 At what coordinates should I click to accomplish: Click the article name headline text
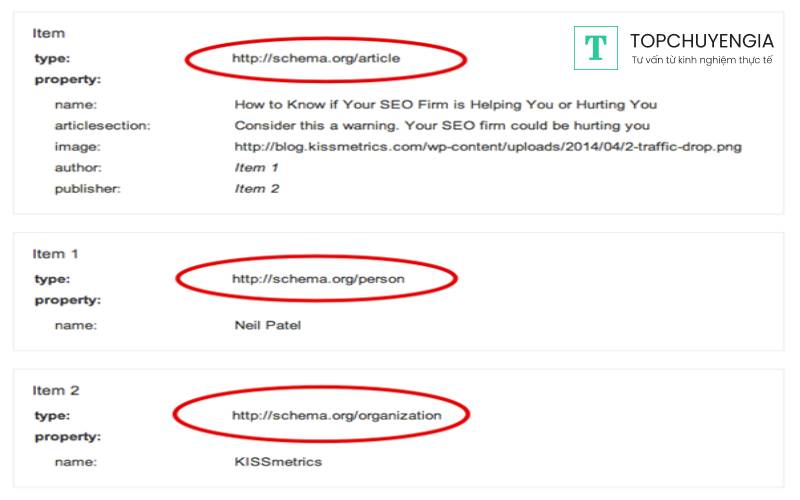tap(445, 104)
